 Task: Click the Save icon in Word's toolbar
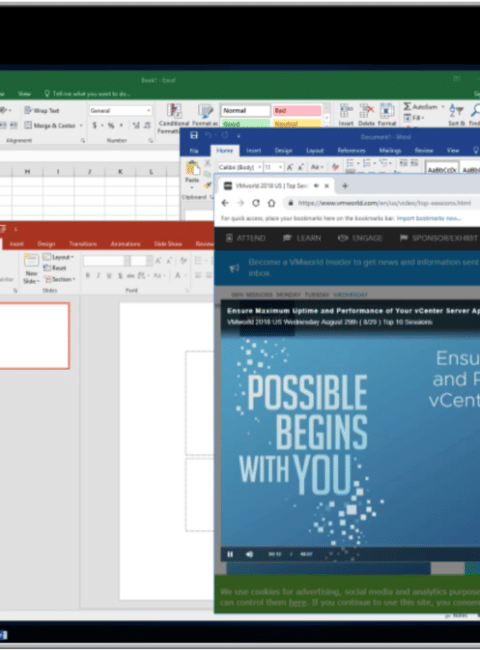[194, 135]
